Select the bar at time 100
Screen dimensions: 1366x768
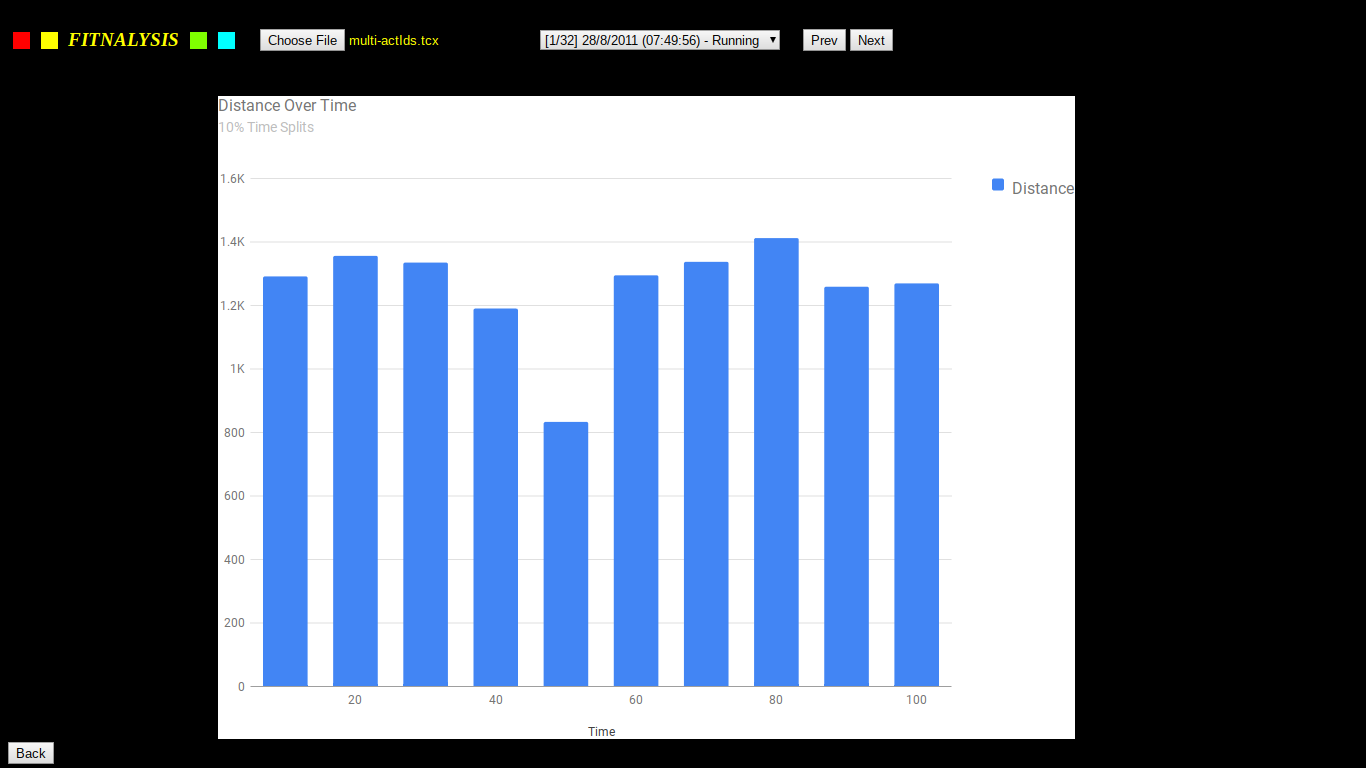click(917, 485)
